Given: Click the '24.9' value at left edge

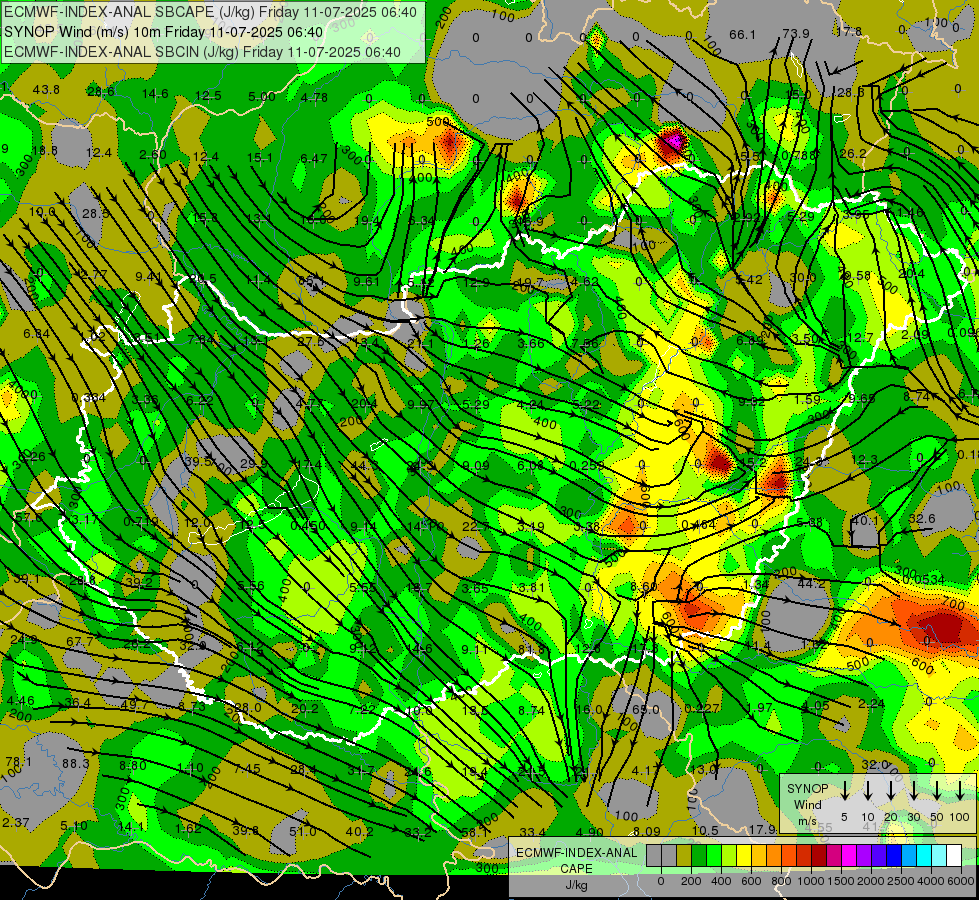Looking at the screenshot, I should pos(24,640).
